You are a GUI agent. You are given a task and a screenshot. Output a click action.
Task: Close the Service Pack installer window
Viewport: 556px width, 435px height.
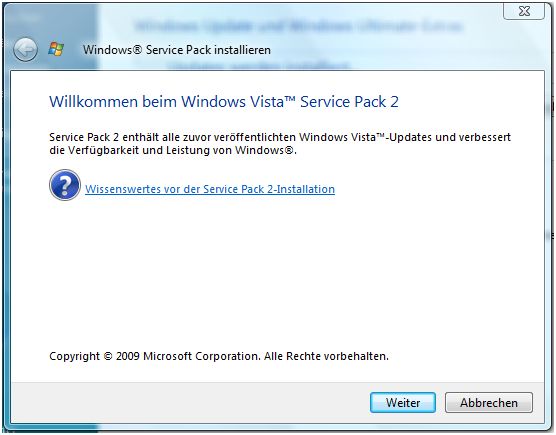tap(524, 11)
